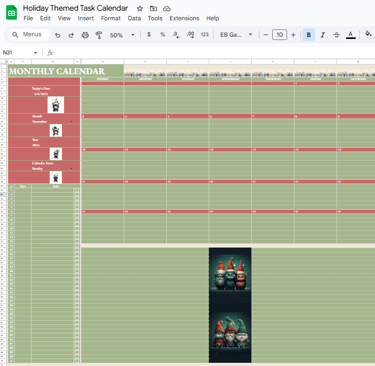Open the File menu
The height and width of the screenshot is (366, 375).
28,18
